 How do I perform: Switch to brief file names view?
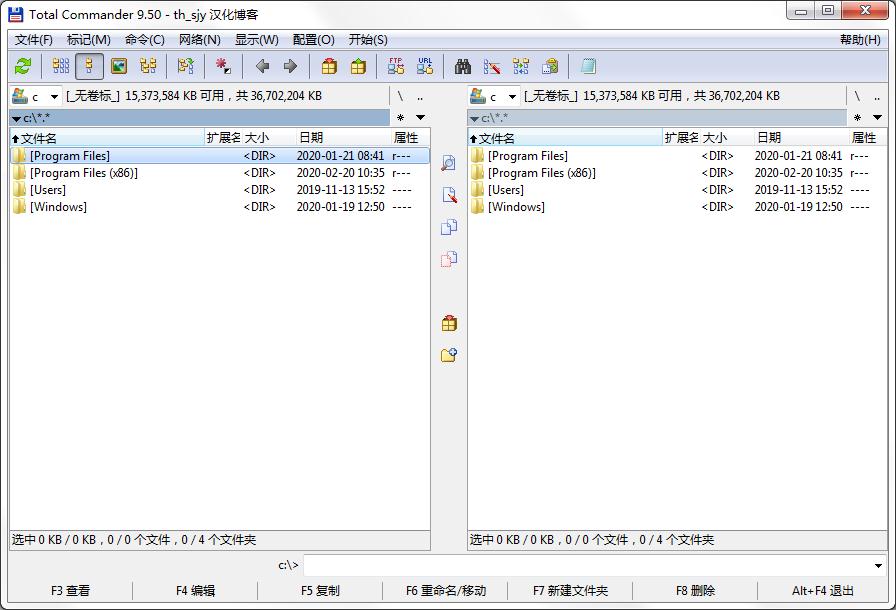click(x=61, y=66)
